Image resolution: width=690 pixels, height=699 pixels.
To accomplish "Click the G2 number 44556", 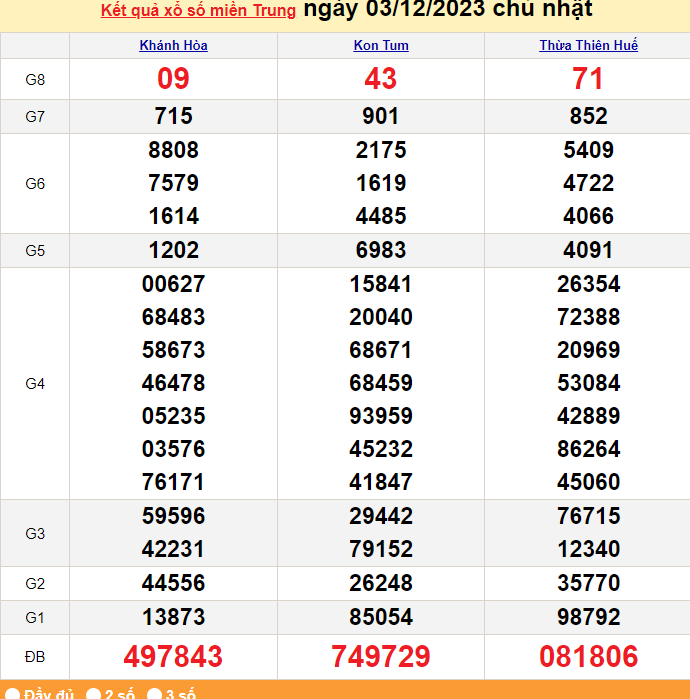I will 174,583.
